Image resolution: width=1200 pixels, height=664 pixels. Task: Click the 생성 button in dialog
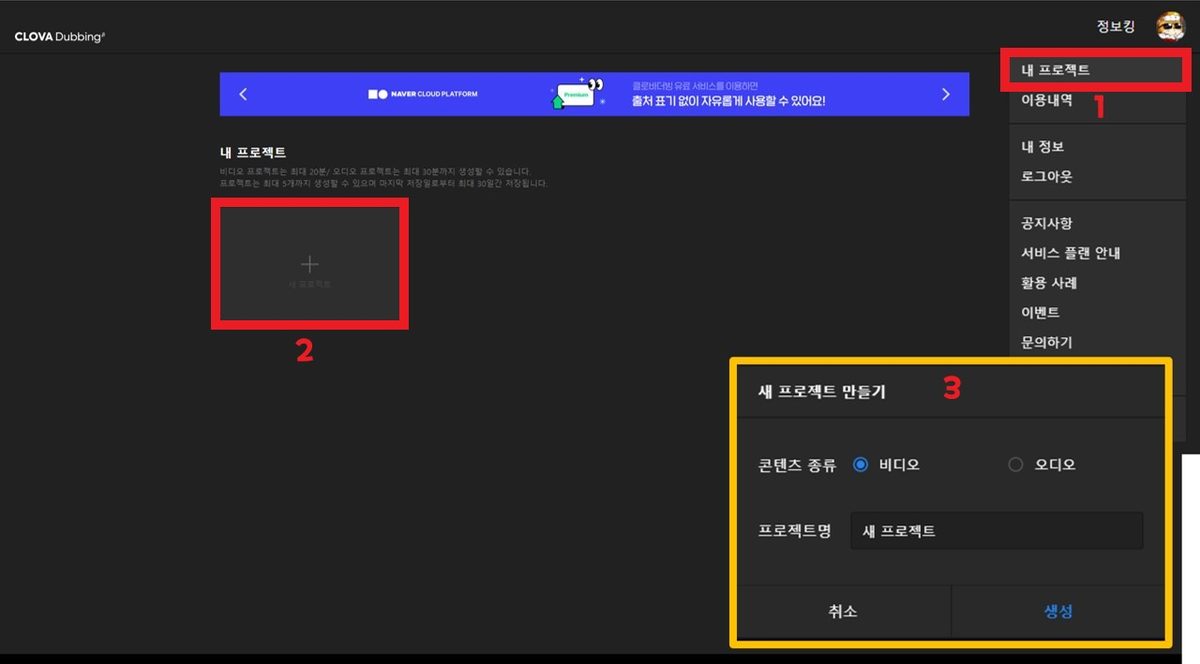click(1058, 611)
